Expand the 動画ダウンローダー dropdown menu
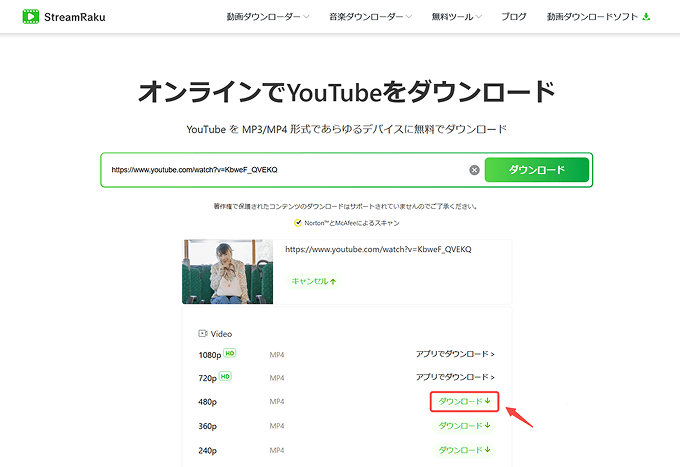Screen dimensions: 680x467 click(268, 17)
